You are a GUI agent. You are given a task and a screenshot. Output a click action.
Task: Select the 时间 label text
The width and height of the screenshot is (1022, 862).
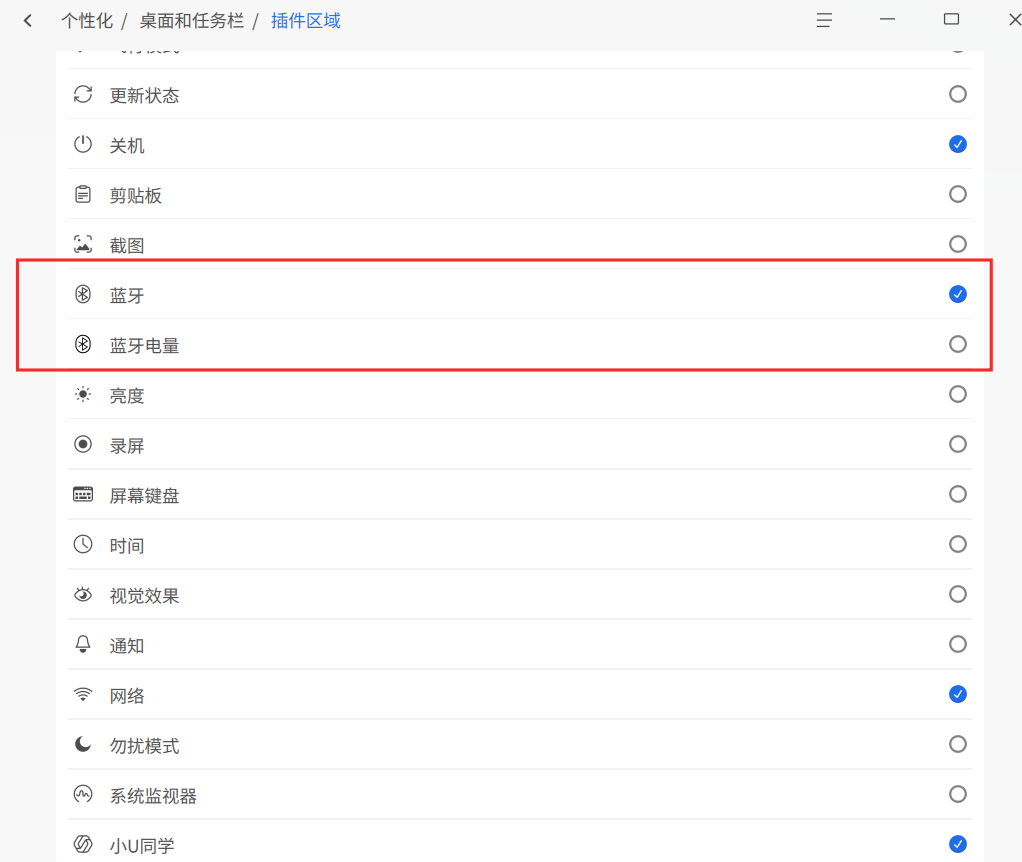pos(126,545)
